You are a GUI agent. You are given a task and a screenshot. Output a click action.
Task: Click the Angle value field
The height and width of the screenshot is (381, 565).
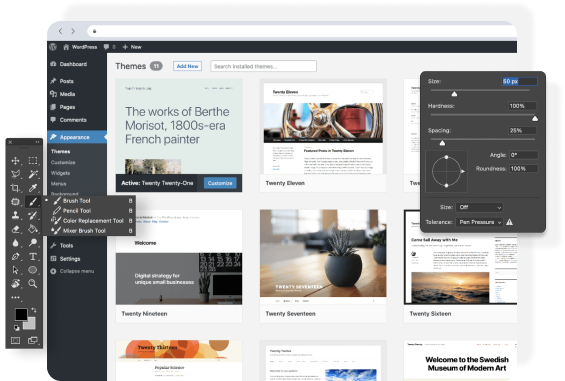[x=524, y=155]
